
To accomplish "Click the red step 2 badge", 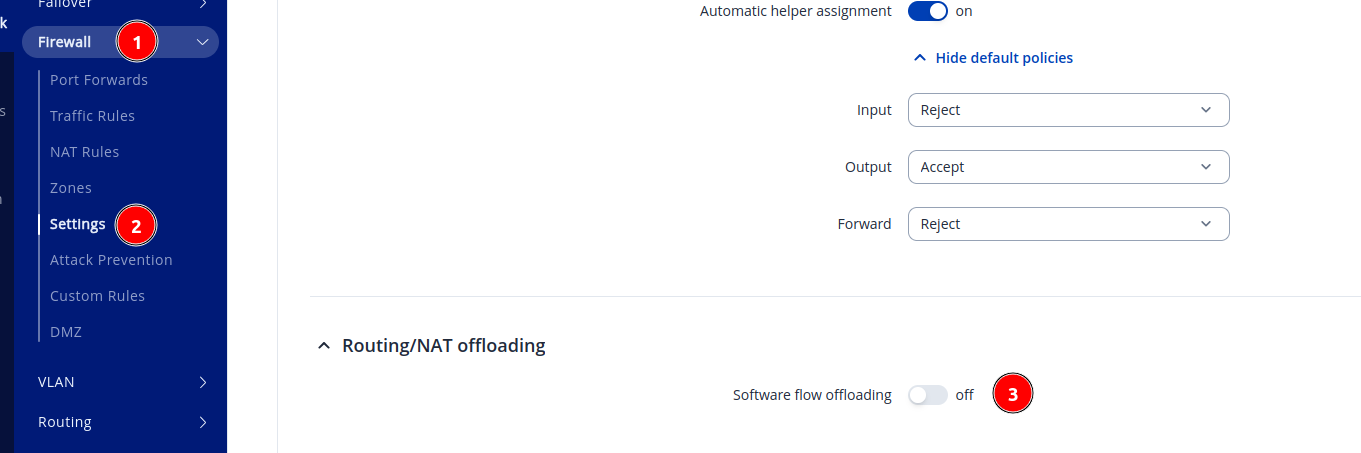I will (x=136, y=225).
